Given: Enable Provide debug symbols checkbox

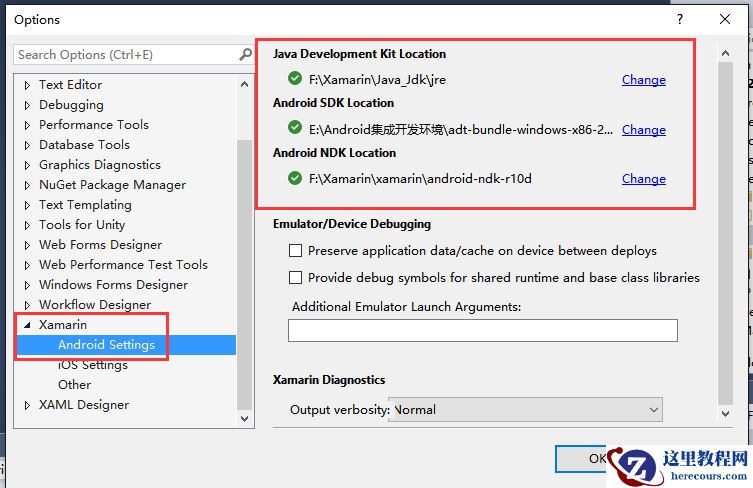Looking at the screenshot, I should click(295, 278).
